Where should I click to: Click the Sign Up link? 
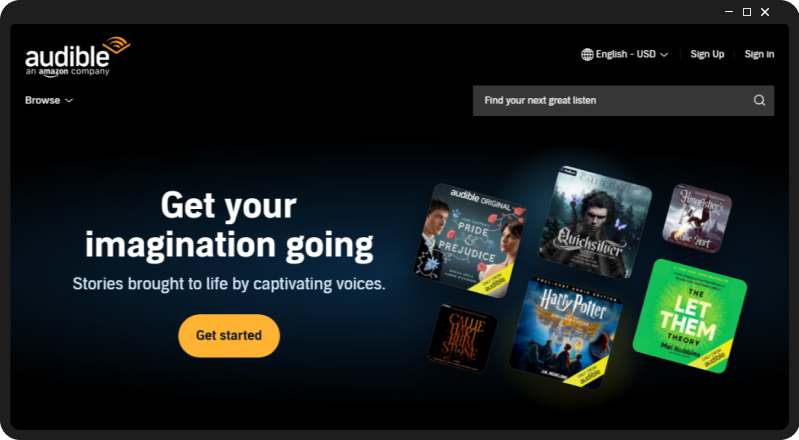click(x=707, y=54)
